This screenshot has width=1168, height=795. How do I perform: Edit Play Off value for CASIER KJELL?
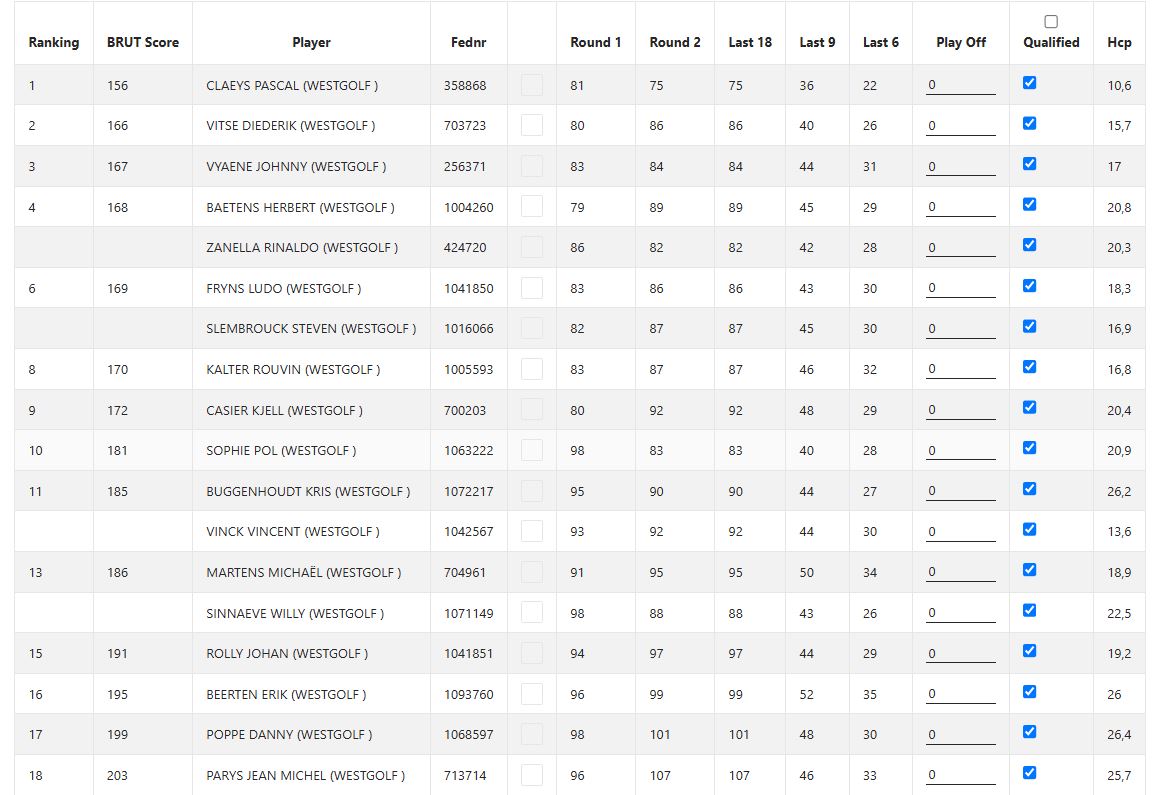click(x=960, y=410)
